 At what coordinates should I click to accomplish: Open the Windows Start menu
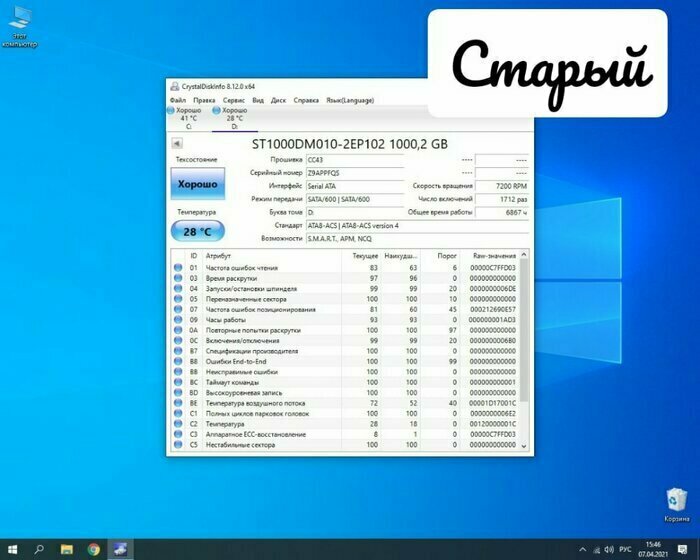11,549
